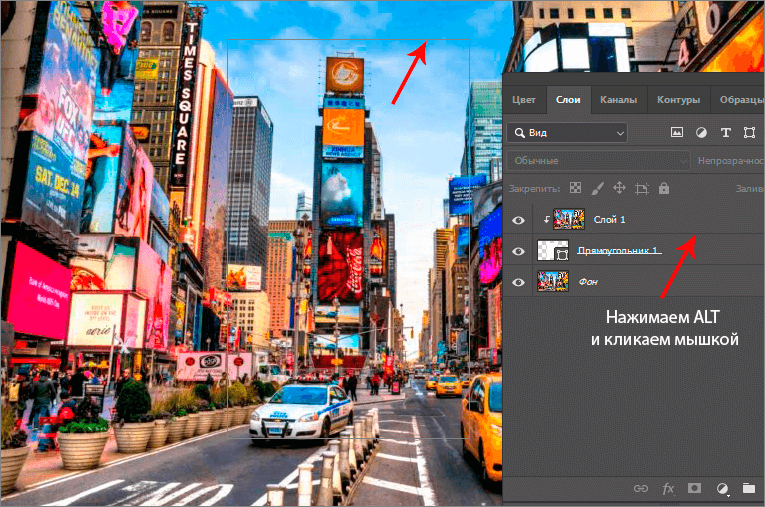Switch to the Каналы tab

pyautogui.click(x=619, y=100)
